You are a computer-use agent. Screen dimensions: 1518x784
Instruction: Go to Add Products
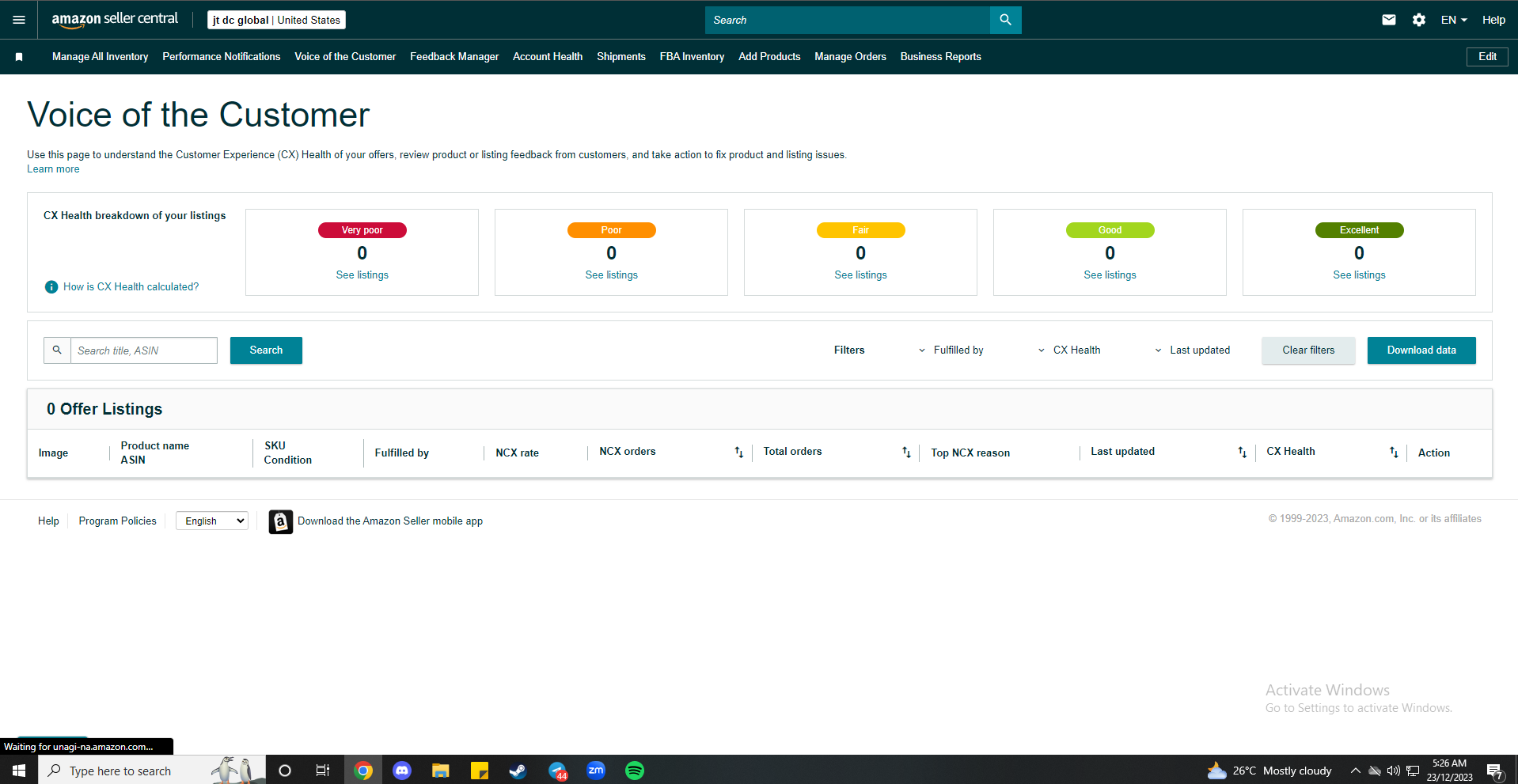pyautogui.click(x=769, y=57)
